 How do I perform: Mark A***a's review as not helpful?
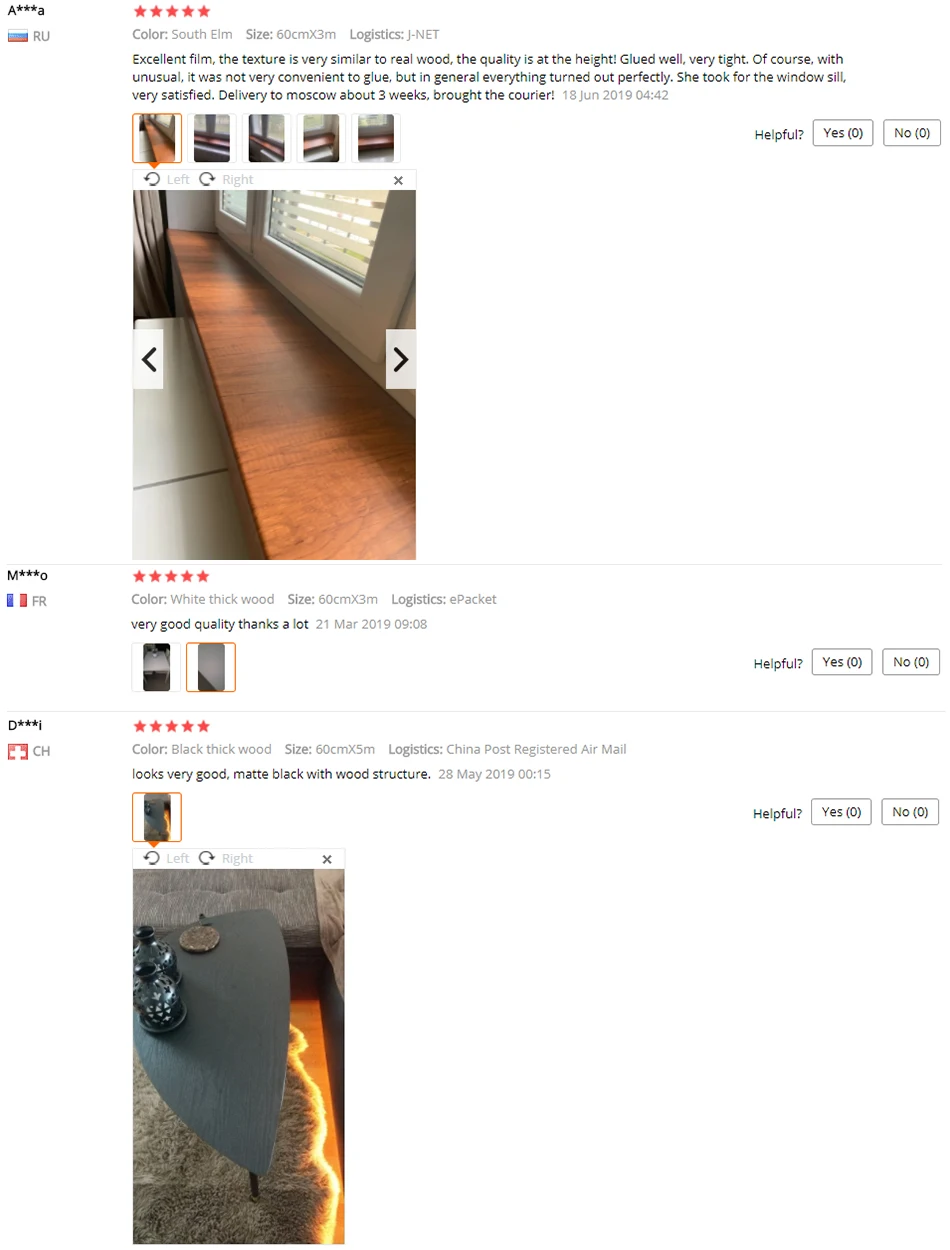(912, 133)
